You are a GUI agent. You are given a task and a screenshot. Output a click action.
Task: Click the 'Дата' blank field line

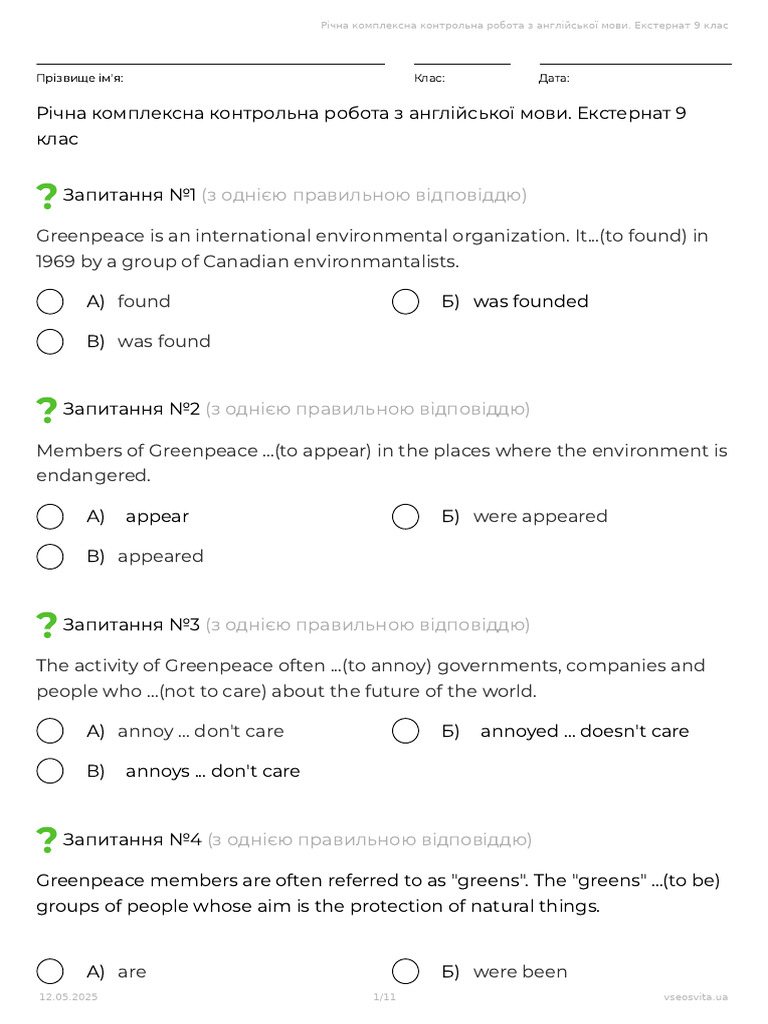tap(635, 64)
